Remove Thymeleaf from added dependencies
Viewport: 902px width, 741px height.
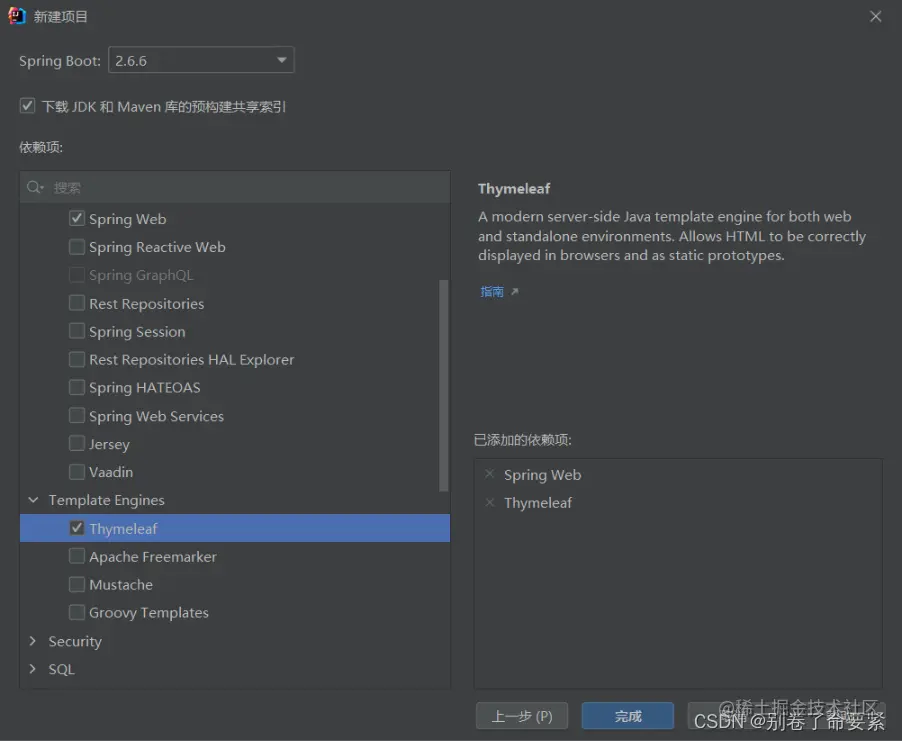490,502
